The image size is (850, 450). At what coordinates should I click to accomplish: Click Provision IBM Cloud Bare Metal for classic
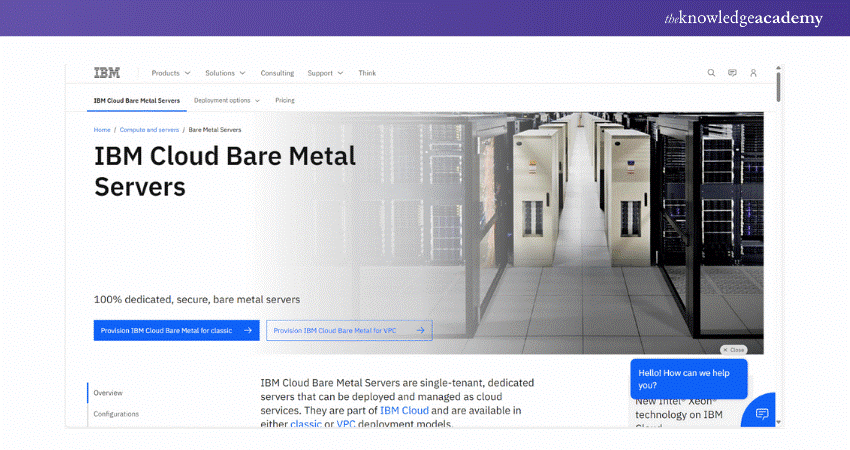click(x=176, y=330)
